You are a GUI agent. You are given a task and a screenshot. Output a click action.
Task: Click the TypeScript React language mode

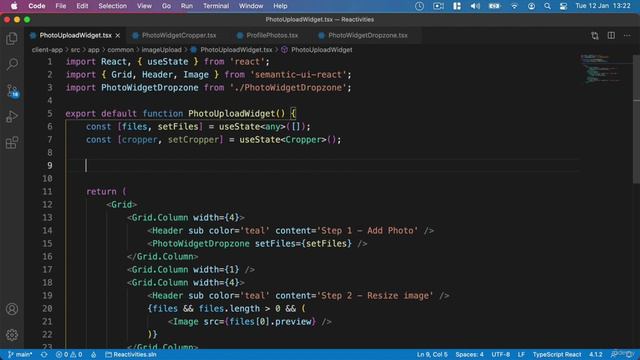(x=557, y=354)
